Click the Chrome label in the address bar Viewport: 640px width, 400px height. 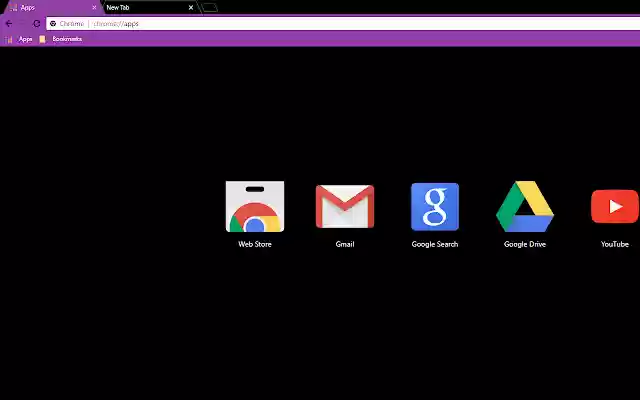pyautogui.click(x=71, y=24)
